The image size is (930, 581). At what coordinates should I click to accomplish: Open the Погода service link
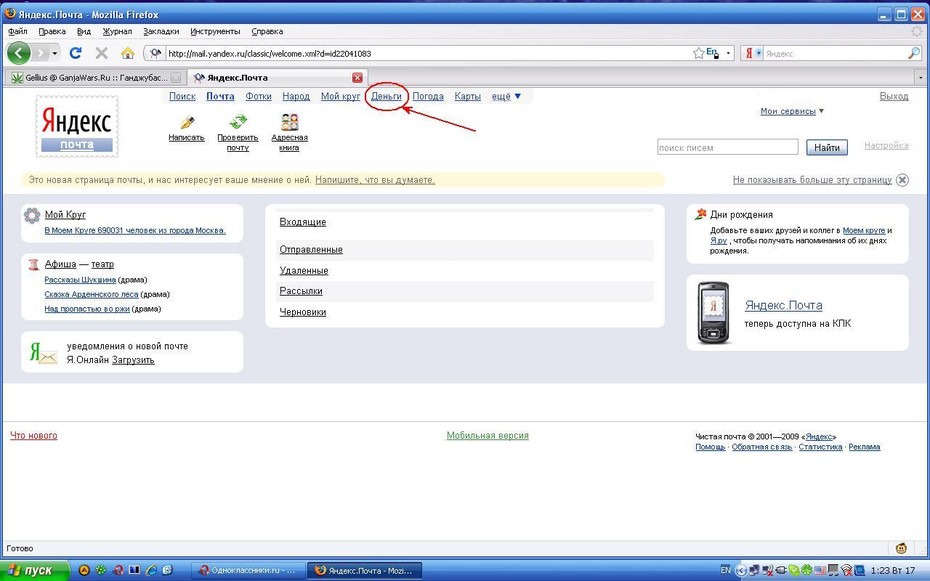tap(428, 96)
